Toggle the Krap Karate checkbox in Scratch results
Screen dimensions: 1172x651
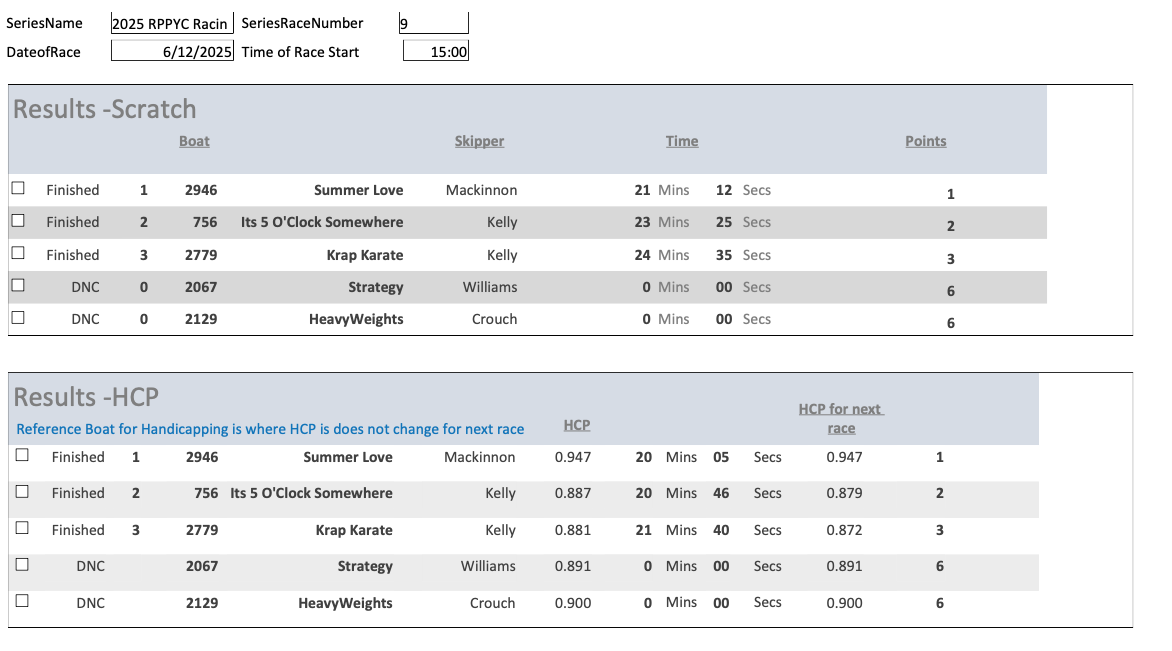tap(18, 254)
